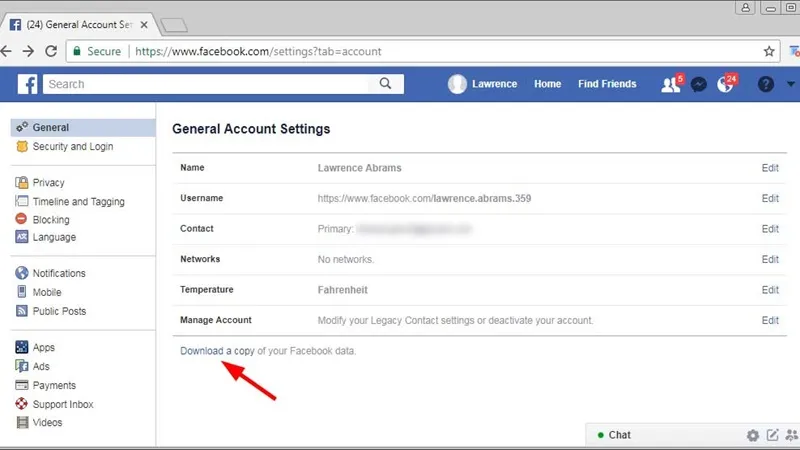Open friend requests icon with badge 5
This screenshot has width=800, height=450.
coord(671,84)
